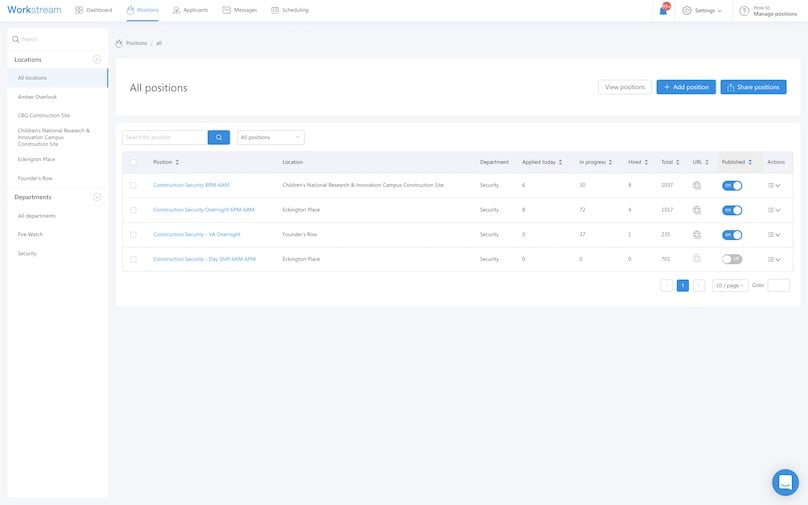
Task: Open the All positions filter dropdown
Action: coord(270,137)
